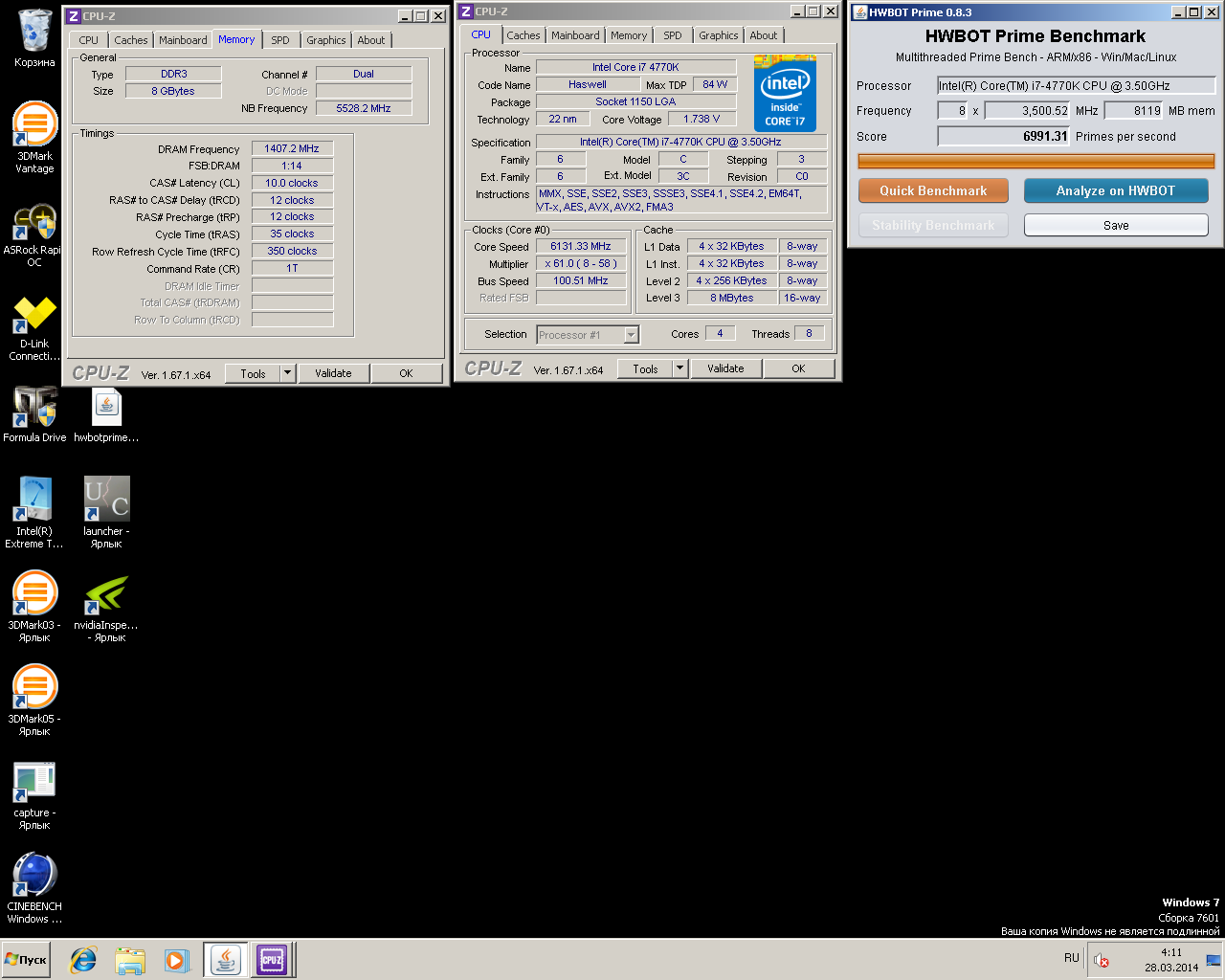Open Mainboard tab in left CPU-Z

[x=183, y=40]
